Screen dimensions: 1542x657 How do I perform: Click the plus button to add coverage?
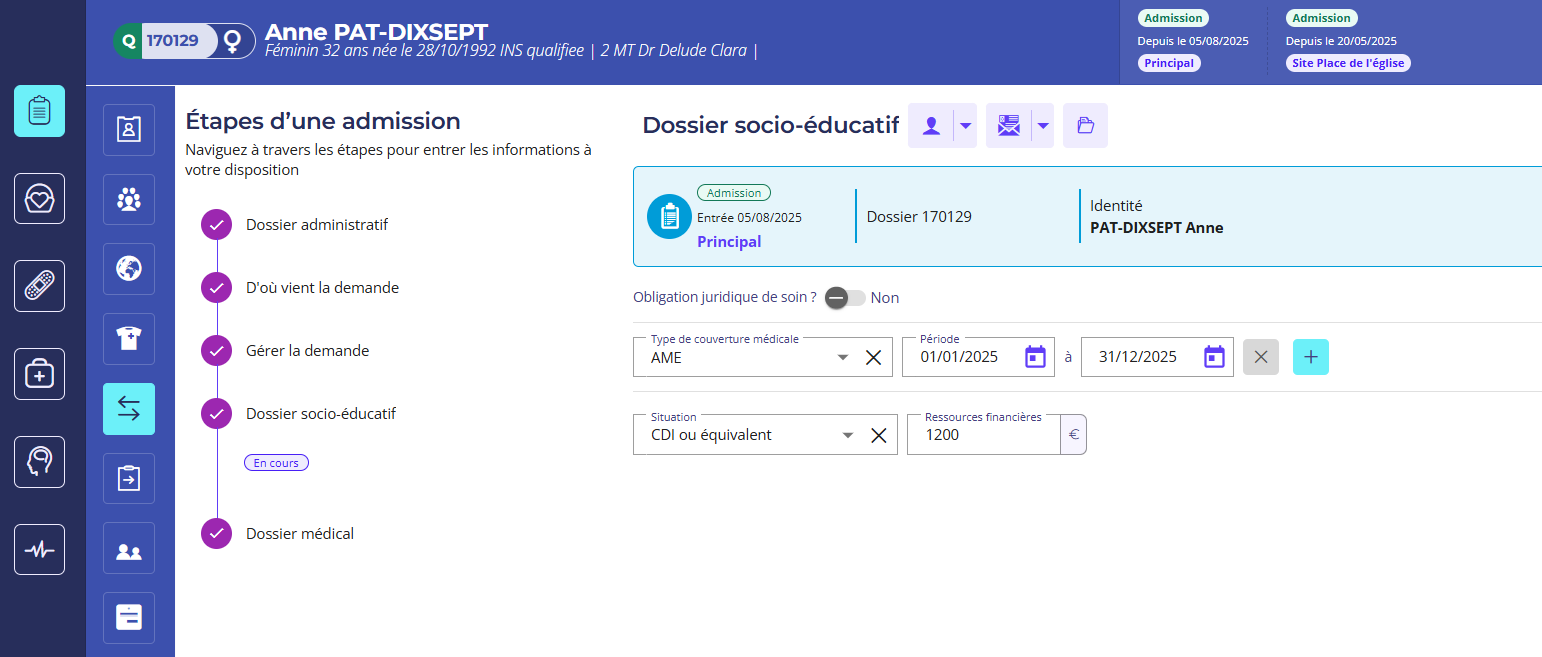pos(1310,357)
